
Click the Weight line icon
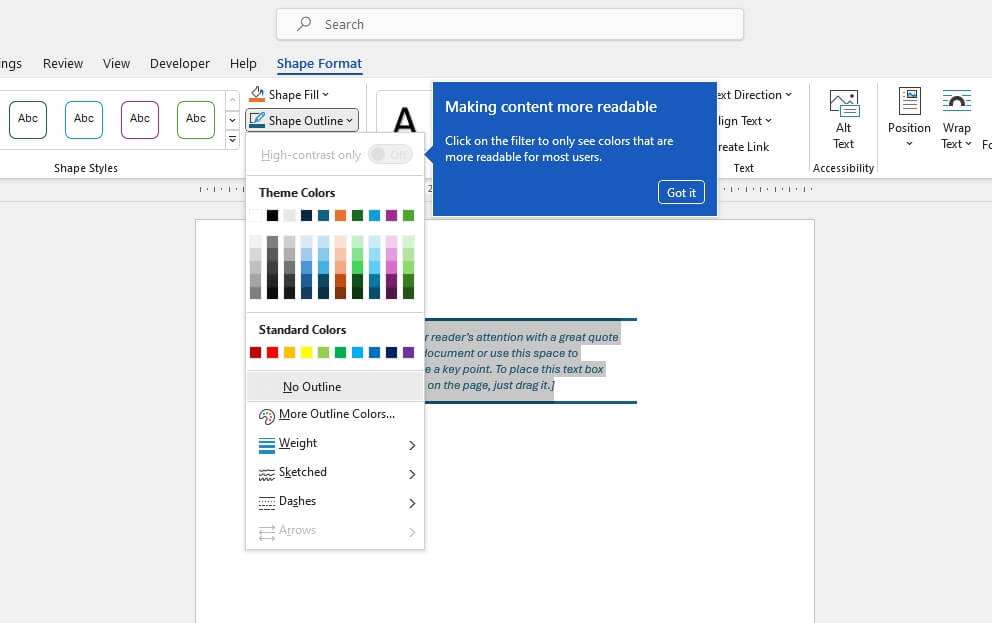(266, 444)
